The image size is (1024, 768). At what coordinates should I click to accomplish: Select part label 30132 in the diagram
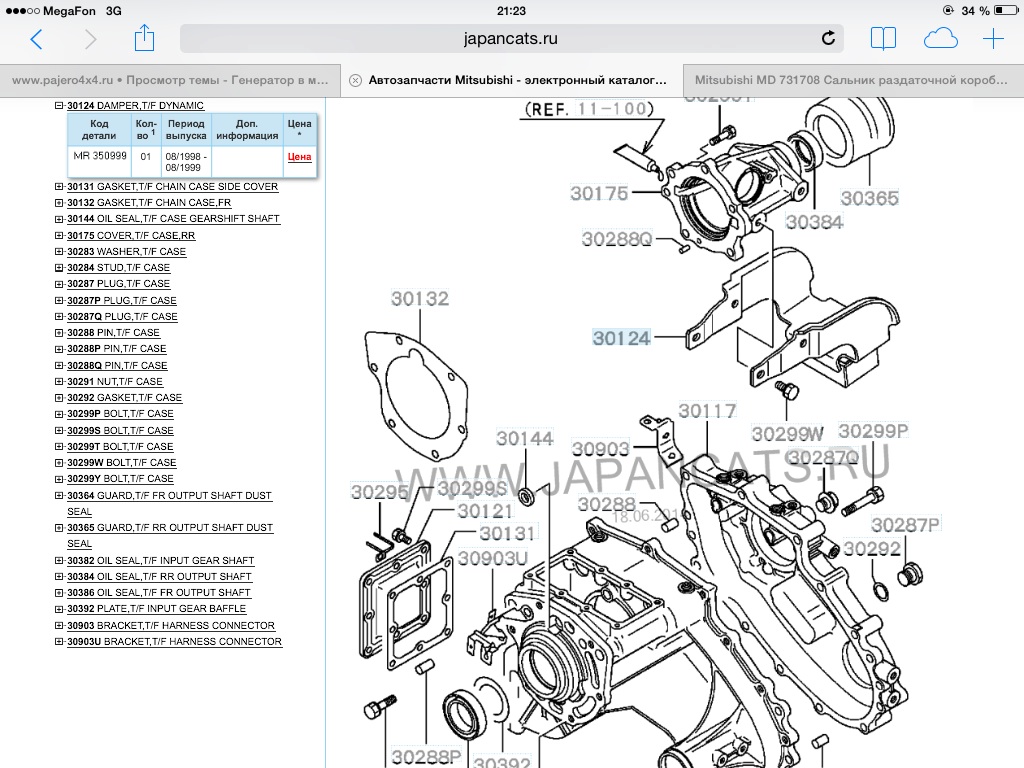[x=419, y=299]
